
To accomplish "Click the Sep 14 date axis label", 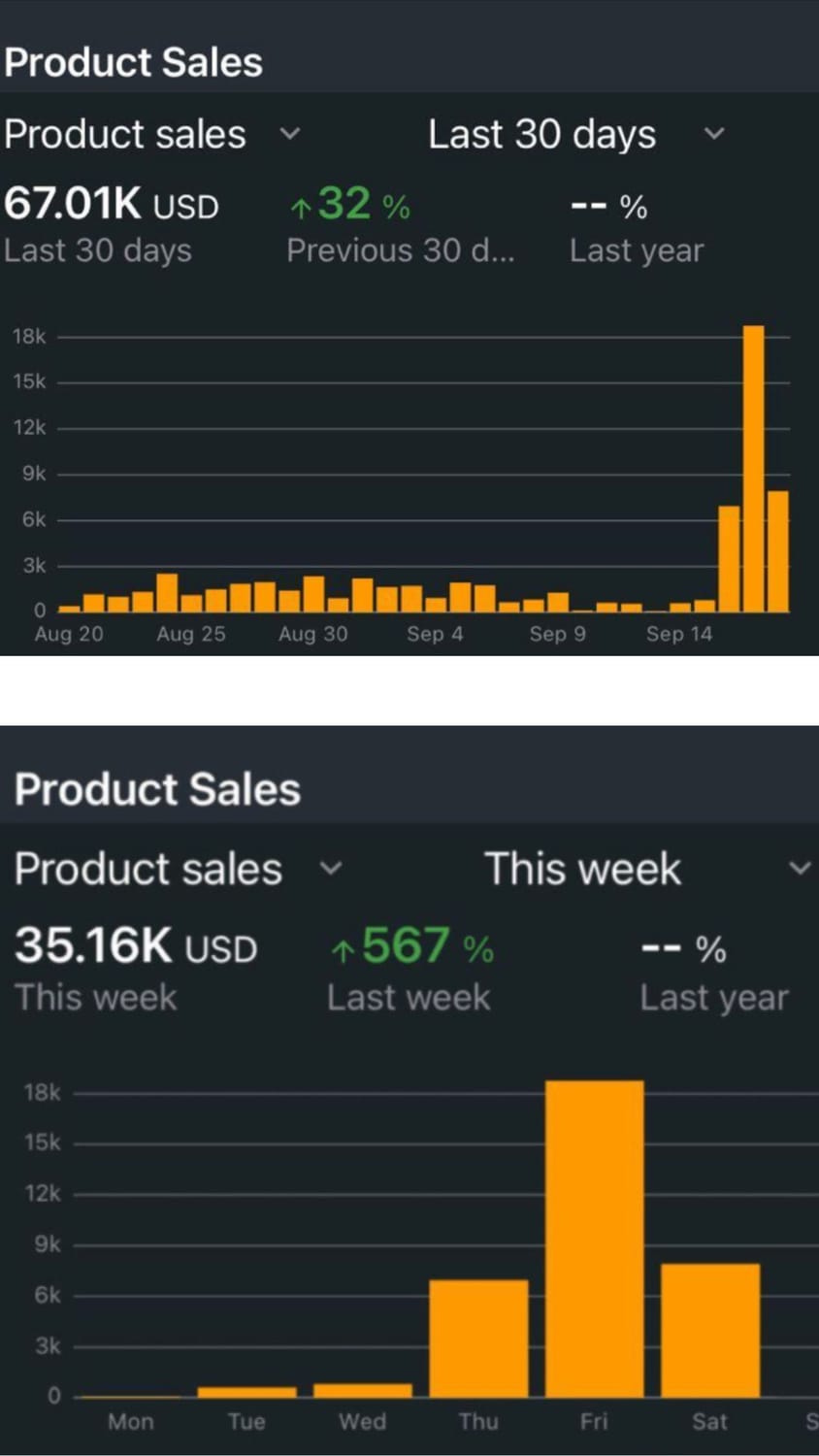I will pyautogui.click(x=679, y=634).
